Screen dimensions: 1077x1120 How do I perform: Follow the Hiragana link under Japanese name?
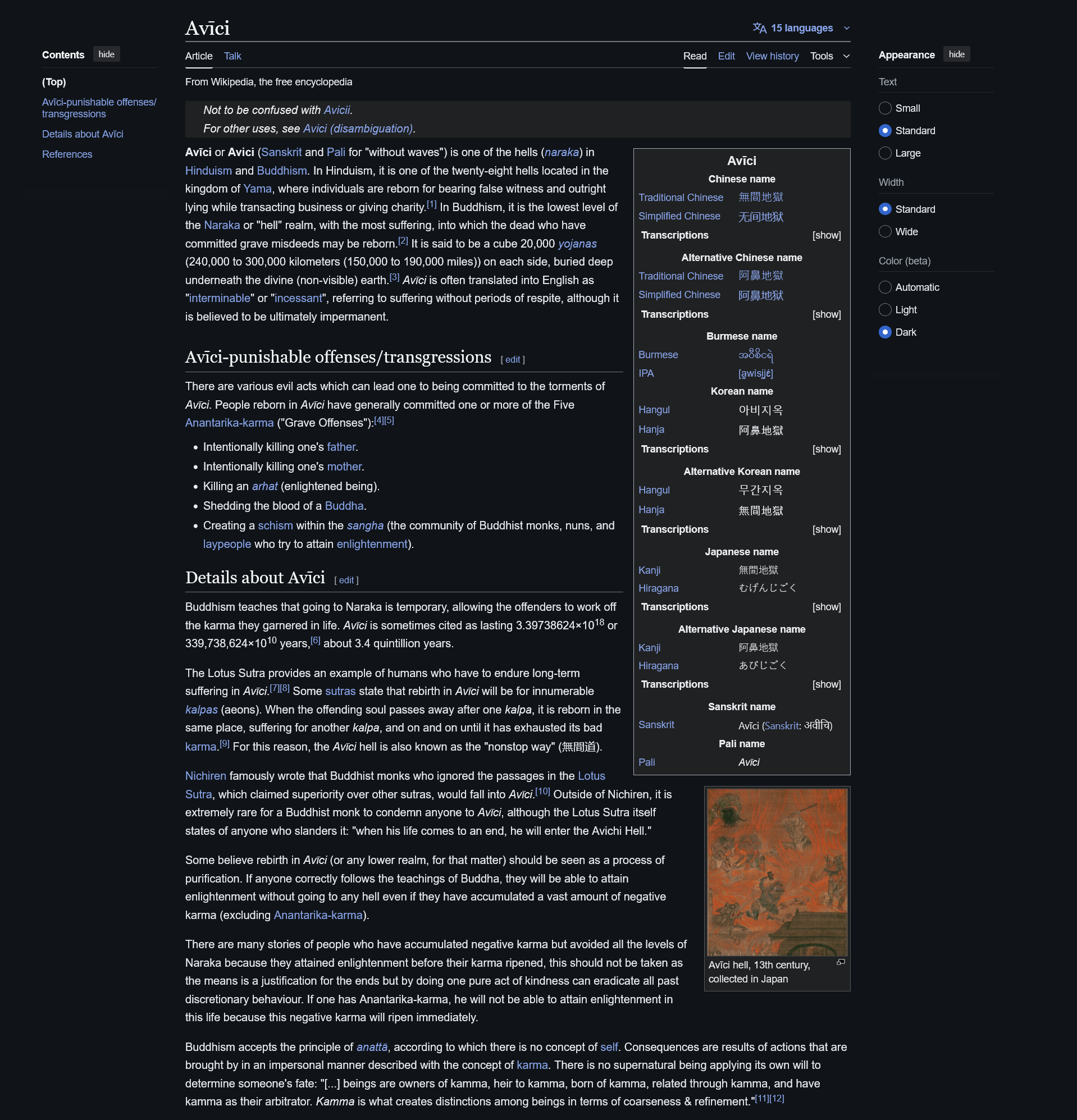(659, 588)
